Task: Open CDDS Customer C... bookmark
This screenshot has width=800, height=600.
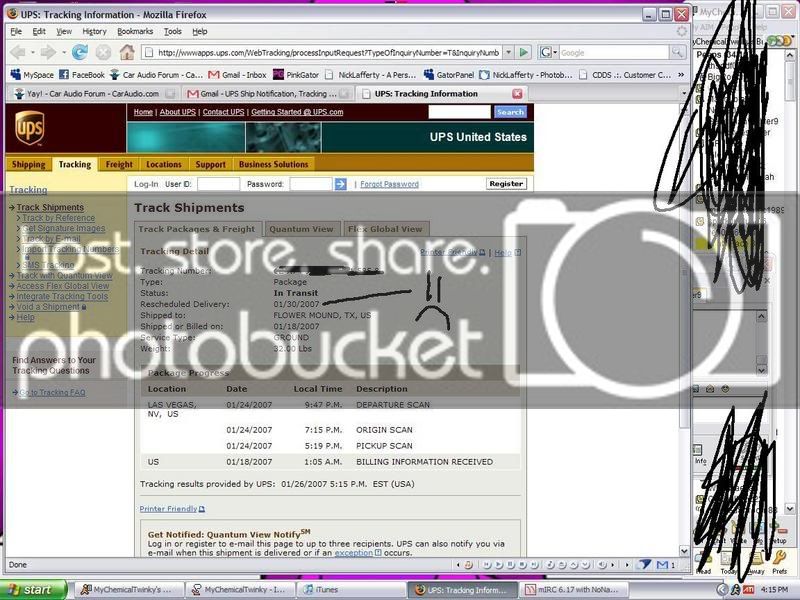Action: point(625,75)
